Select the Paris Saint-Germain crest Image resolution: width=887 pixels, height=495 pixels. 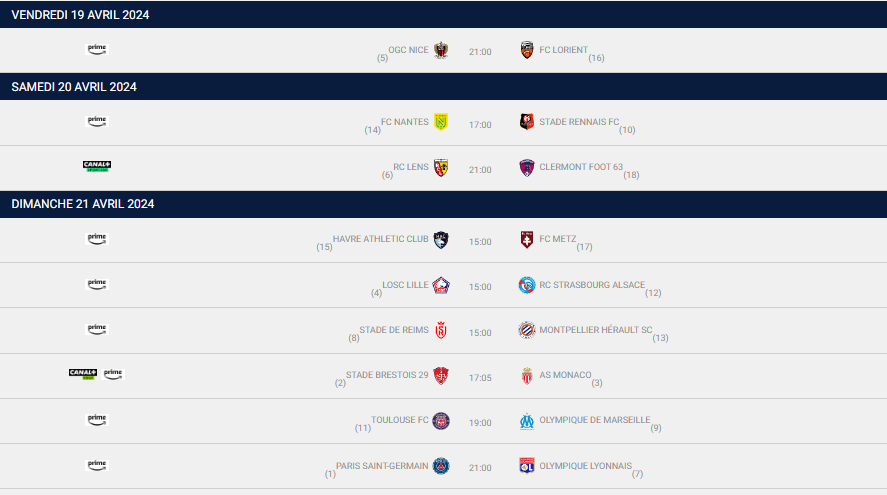(441, 466)
